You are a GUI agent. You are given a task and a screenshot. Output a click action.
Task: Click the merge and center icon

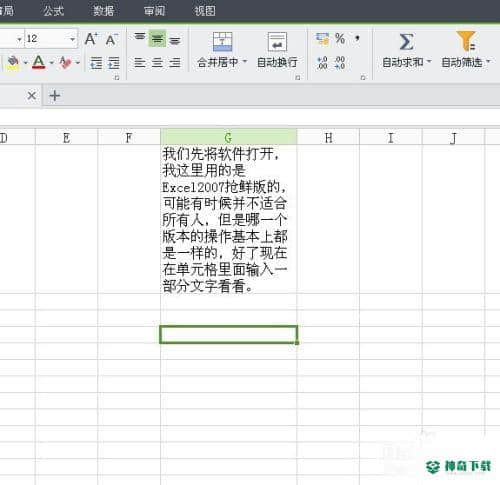pos(222,42)
